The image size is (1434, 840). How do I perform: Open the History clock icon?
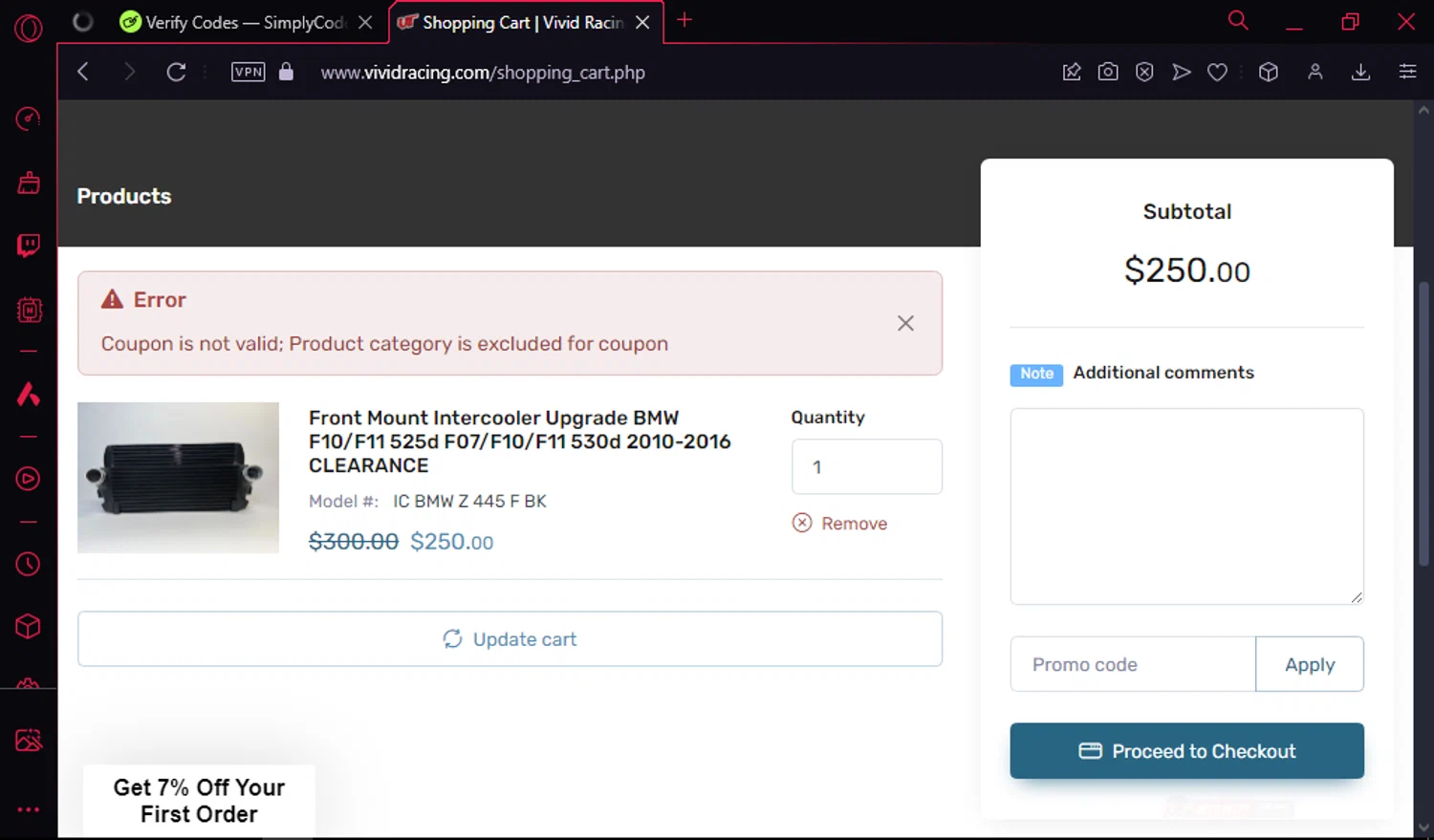pos(29,564)
